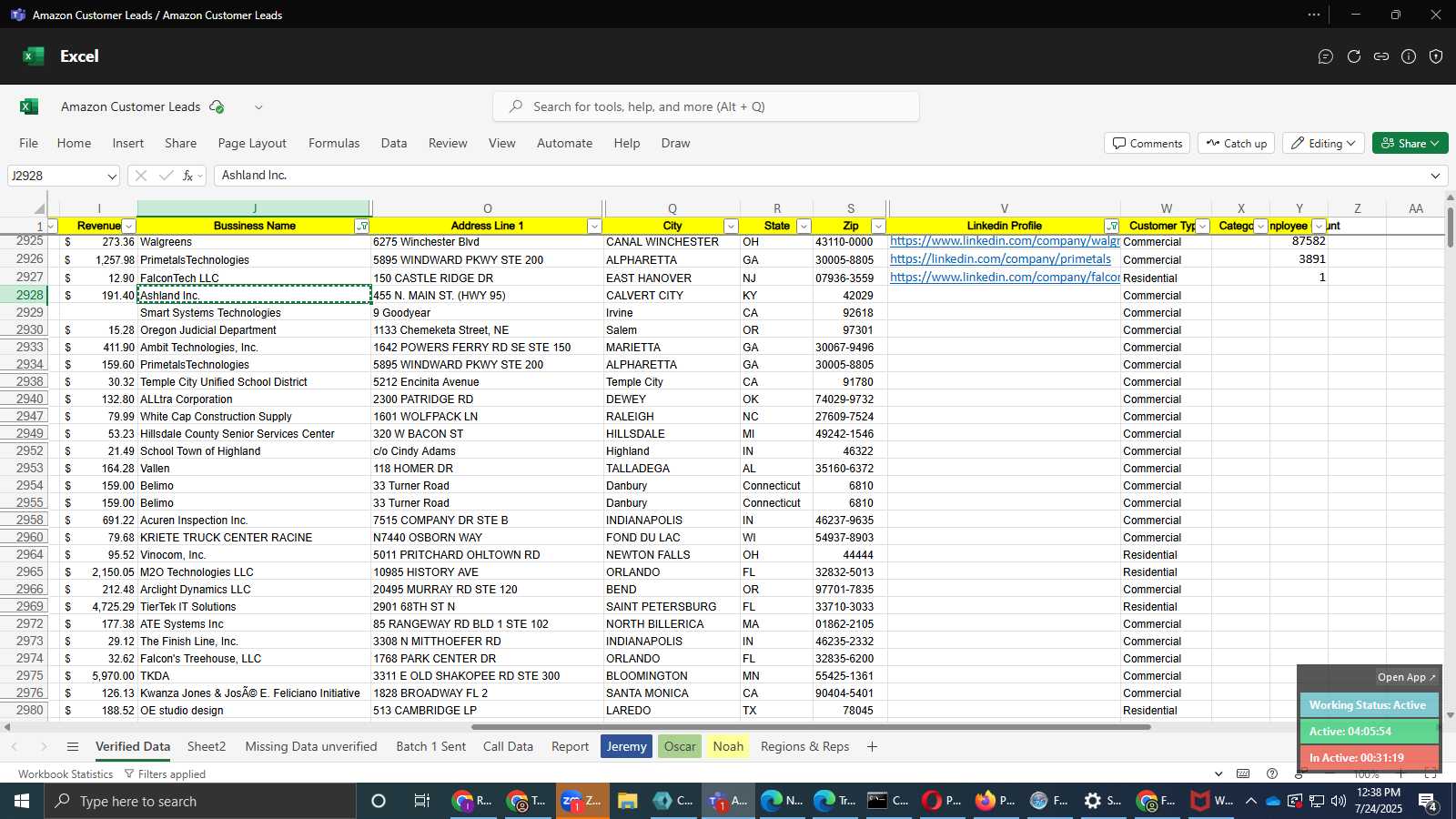1456x819 pixels.
Task: Click Workbook Statistics in status bar
Action: click(x=66, y=774)
